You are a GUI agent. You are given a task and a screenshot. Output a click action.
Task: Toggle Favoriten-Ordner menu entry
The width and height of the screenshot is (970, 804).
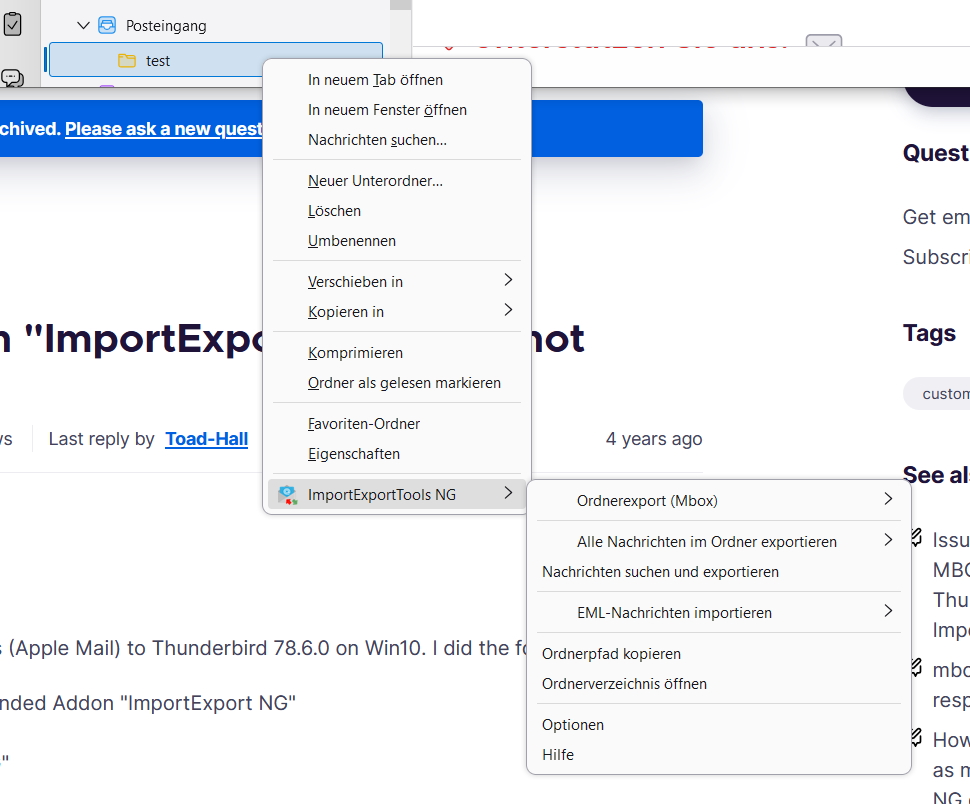[397, 424]
